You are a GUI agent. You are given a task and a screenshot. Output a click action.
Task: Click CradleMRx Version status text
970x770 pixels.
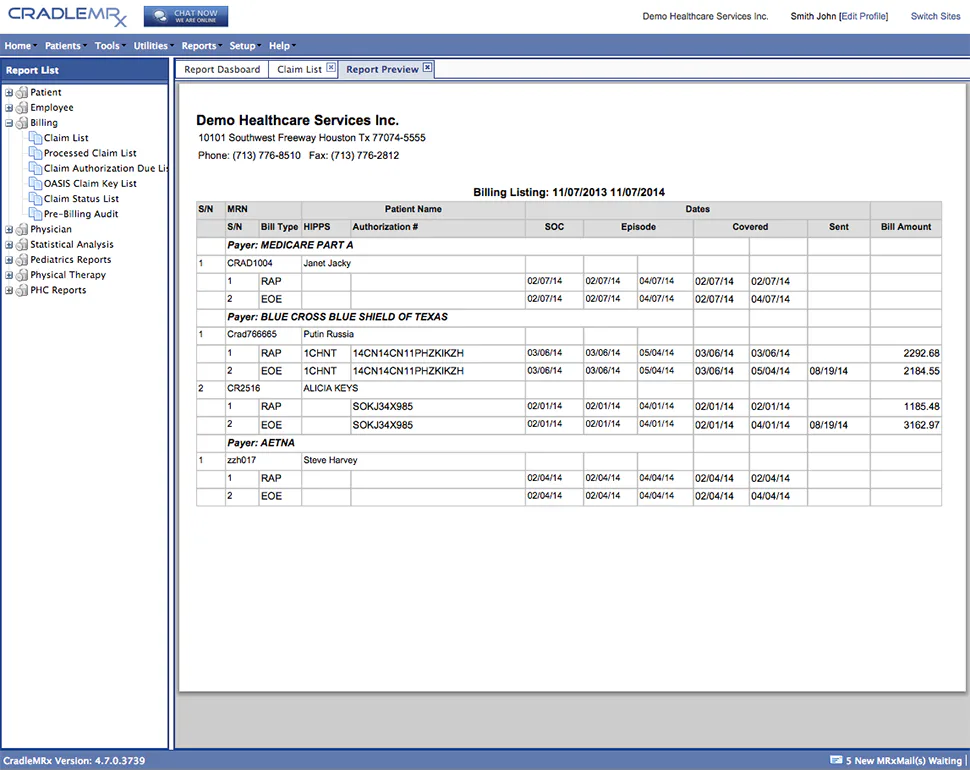tap(74, 761)
